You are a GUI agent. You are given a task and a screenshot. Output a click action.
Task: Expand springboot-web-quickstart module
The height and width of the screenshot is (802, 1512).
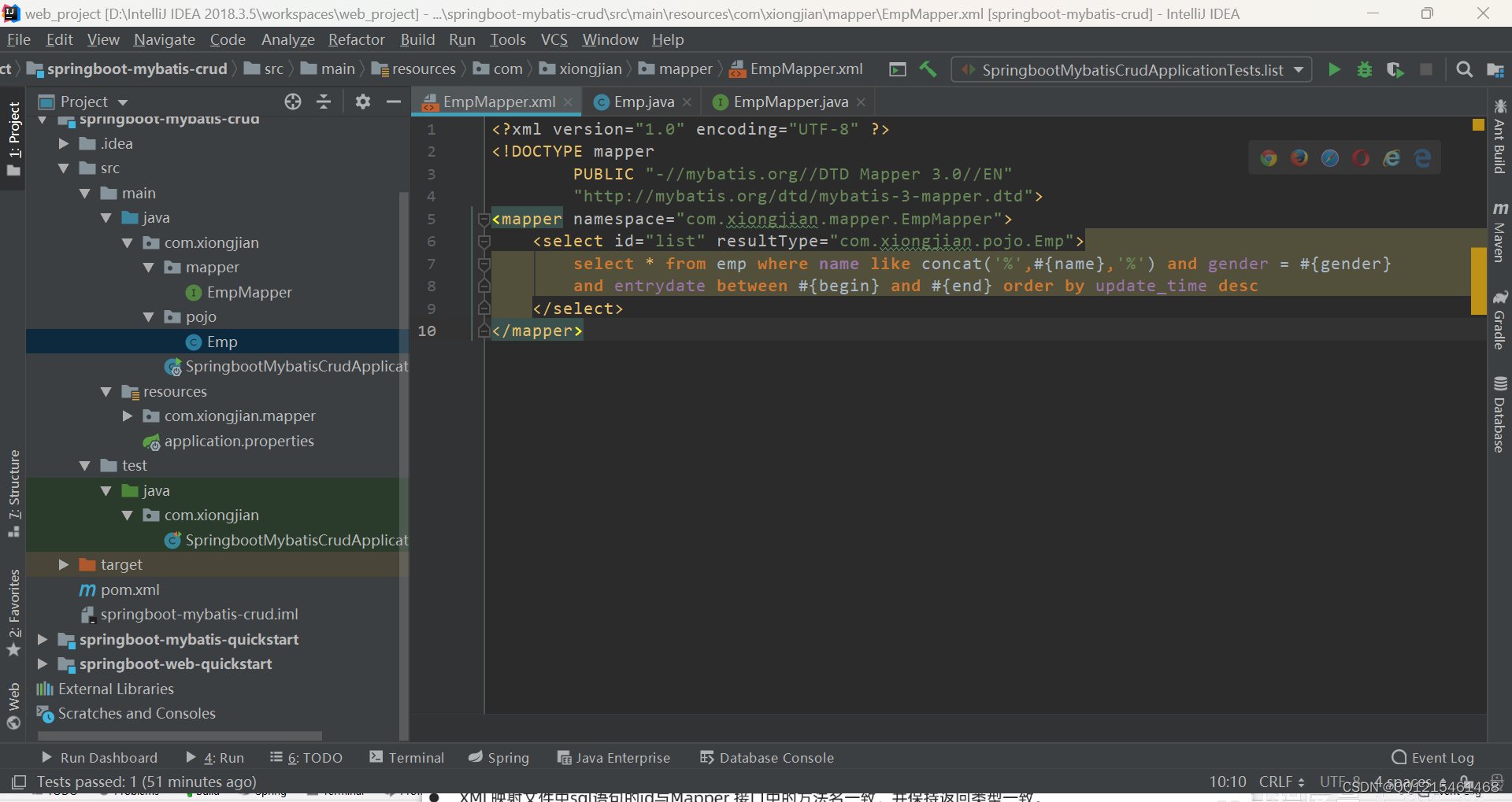tap(43, 664)
